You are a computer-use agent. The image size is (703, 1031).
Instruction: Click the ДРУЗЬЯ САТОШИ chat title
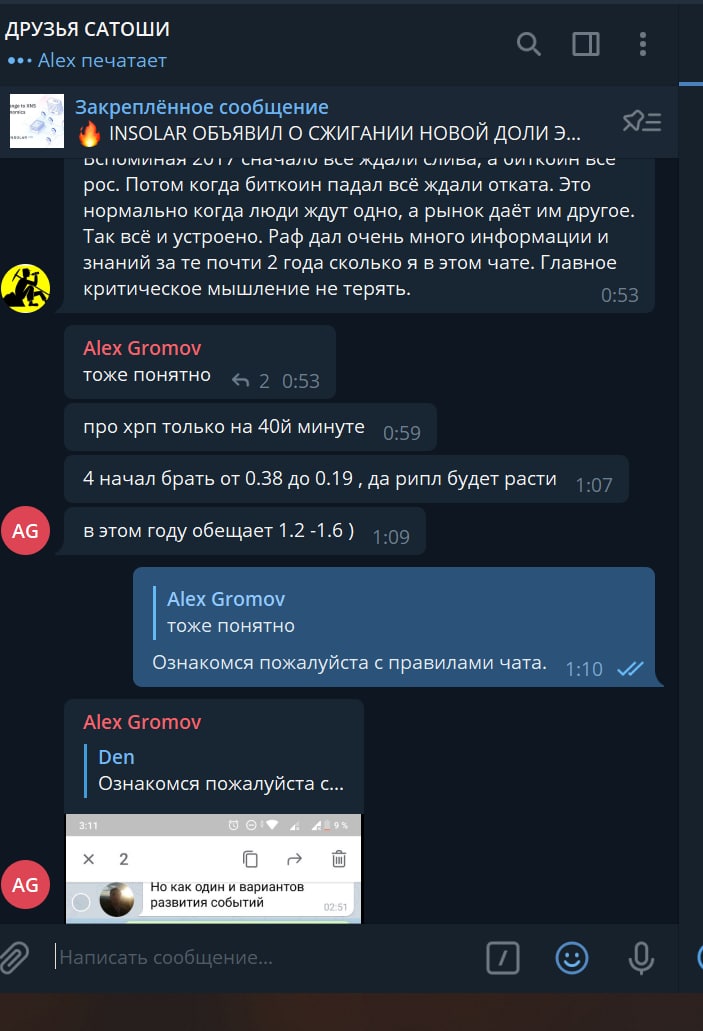pyautogui.click(x=87, y=29)
